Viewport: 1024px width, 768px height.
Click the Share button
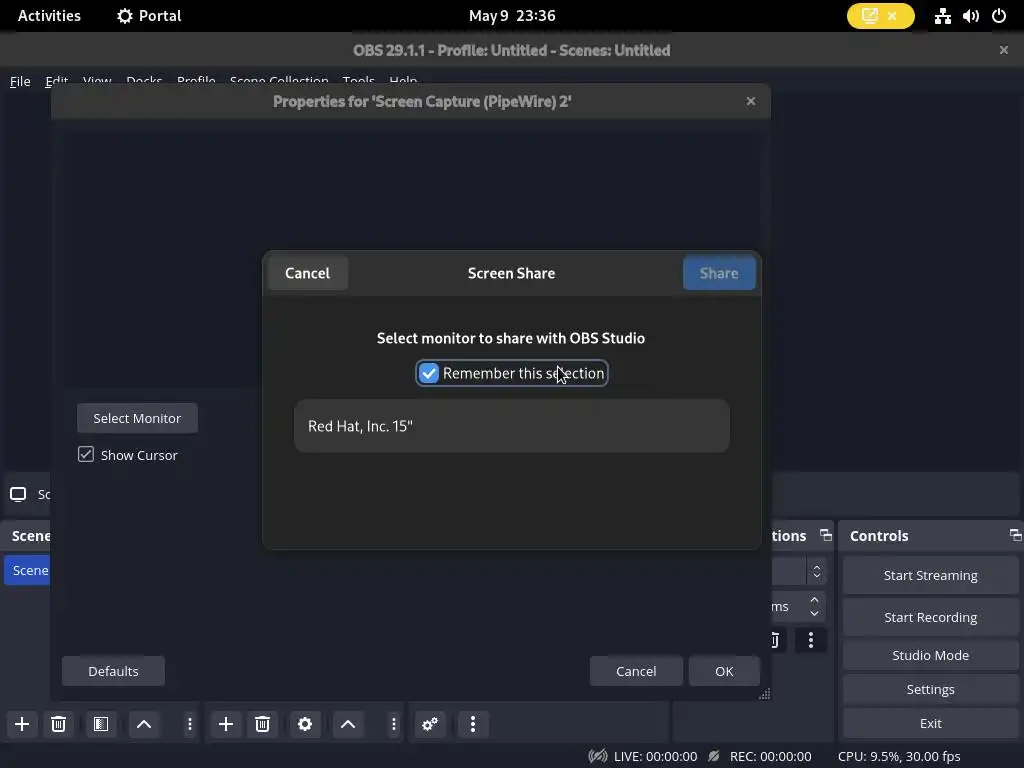coord(719,273)
